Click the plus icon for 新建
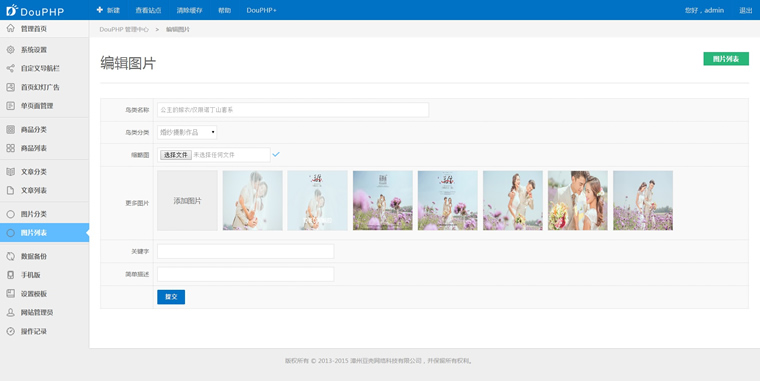This screenshot has width=760, height=381. click(x=99, y=10)
